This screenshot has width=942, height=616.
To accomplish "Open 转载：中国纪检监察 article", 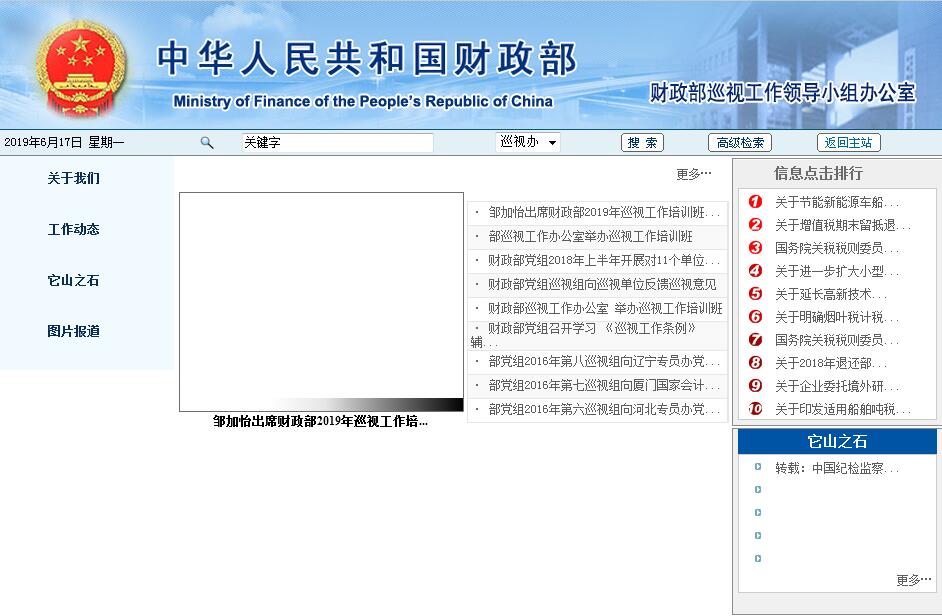I will tap(836, 468).
